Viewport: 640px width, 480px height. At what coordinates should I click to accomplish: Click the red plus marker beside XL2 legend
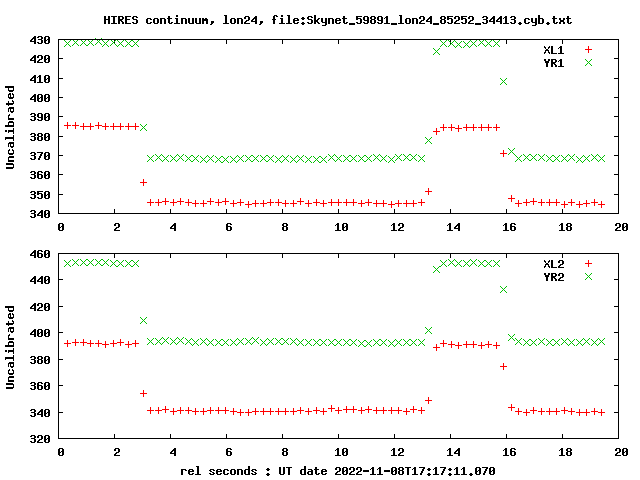588,264
